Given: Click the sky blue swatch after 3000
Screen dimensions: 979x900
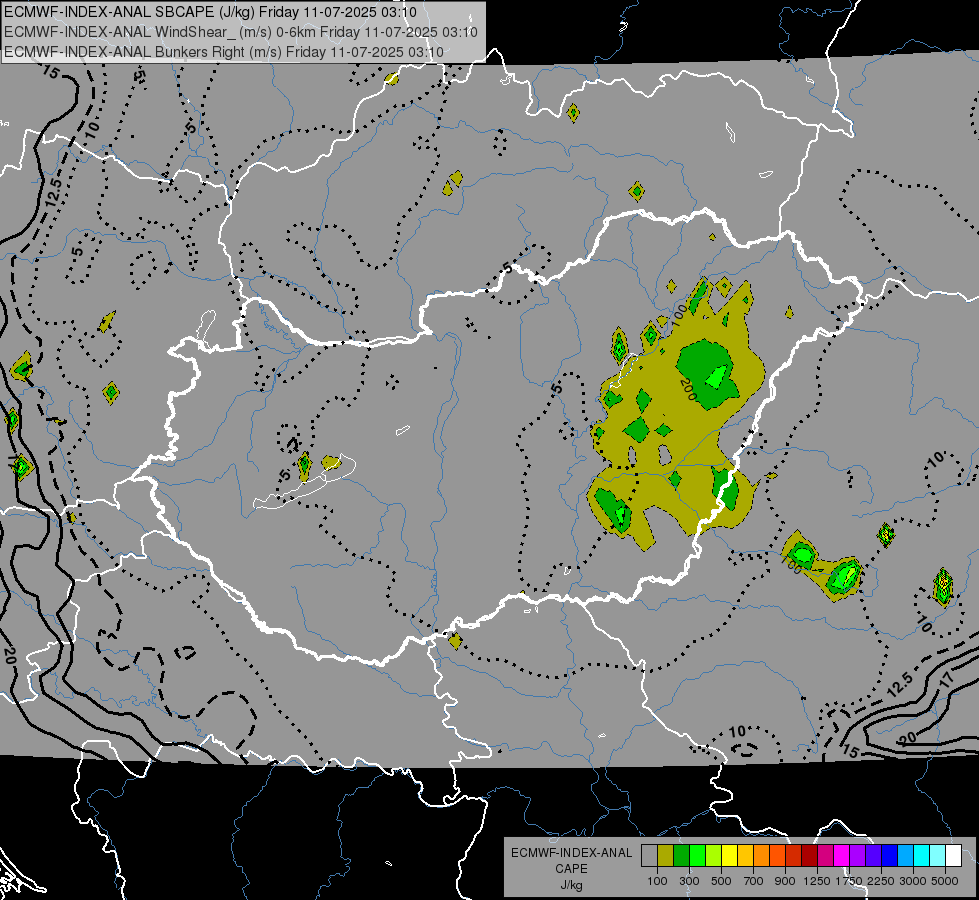Looking at the screenshot, I should point(905,855).
